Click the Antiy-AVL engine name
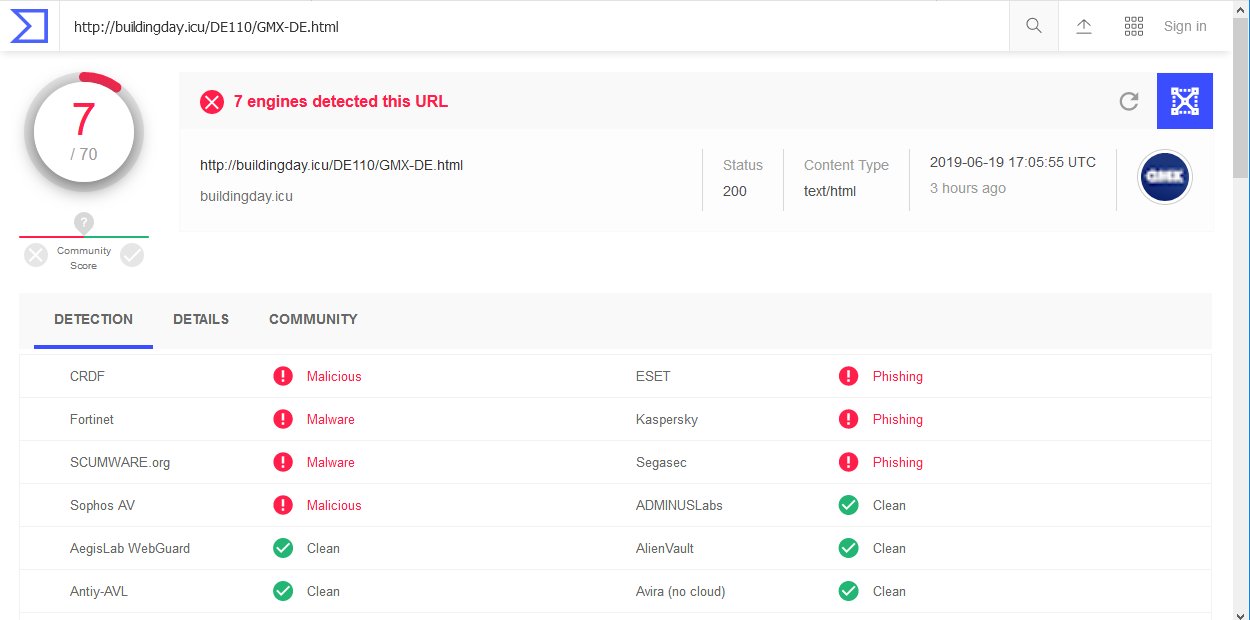The width and height of the screenshot is (1250, 620). point(99,591)
